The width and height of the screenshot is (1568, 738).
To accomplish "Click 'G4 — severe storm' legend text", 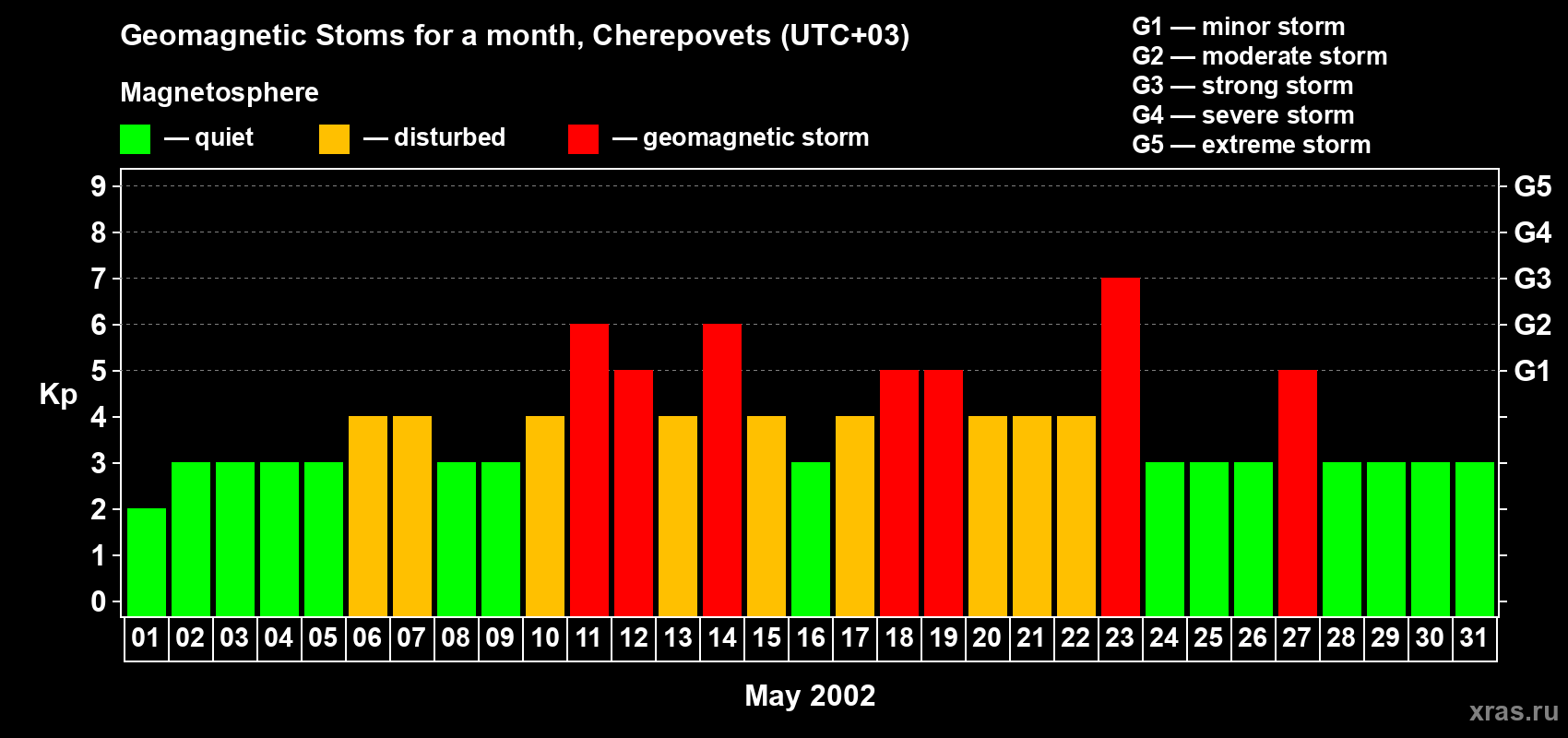I will tap(1243, 115).
